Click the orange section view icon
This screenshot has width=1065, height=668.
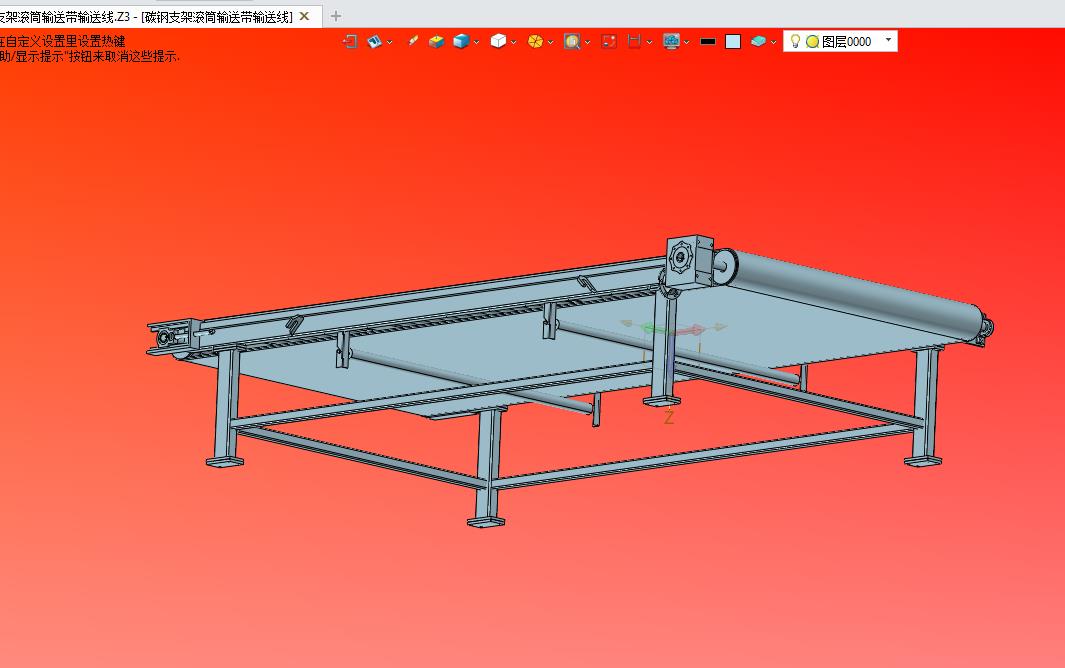coord(535,41)
